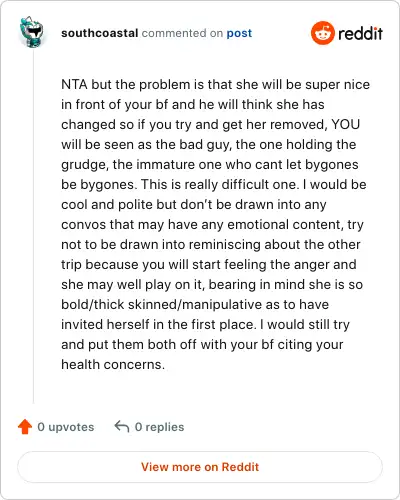The image size is (400, 500).
Task: Click the "commented on" header text
Action: coord(182,33)
